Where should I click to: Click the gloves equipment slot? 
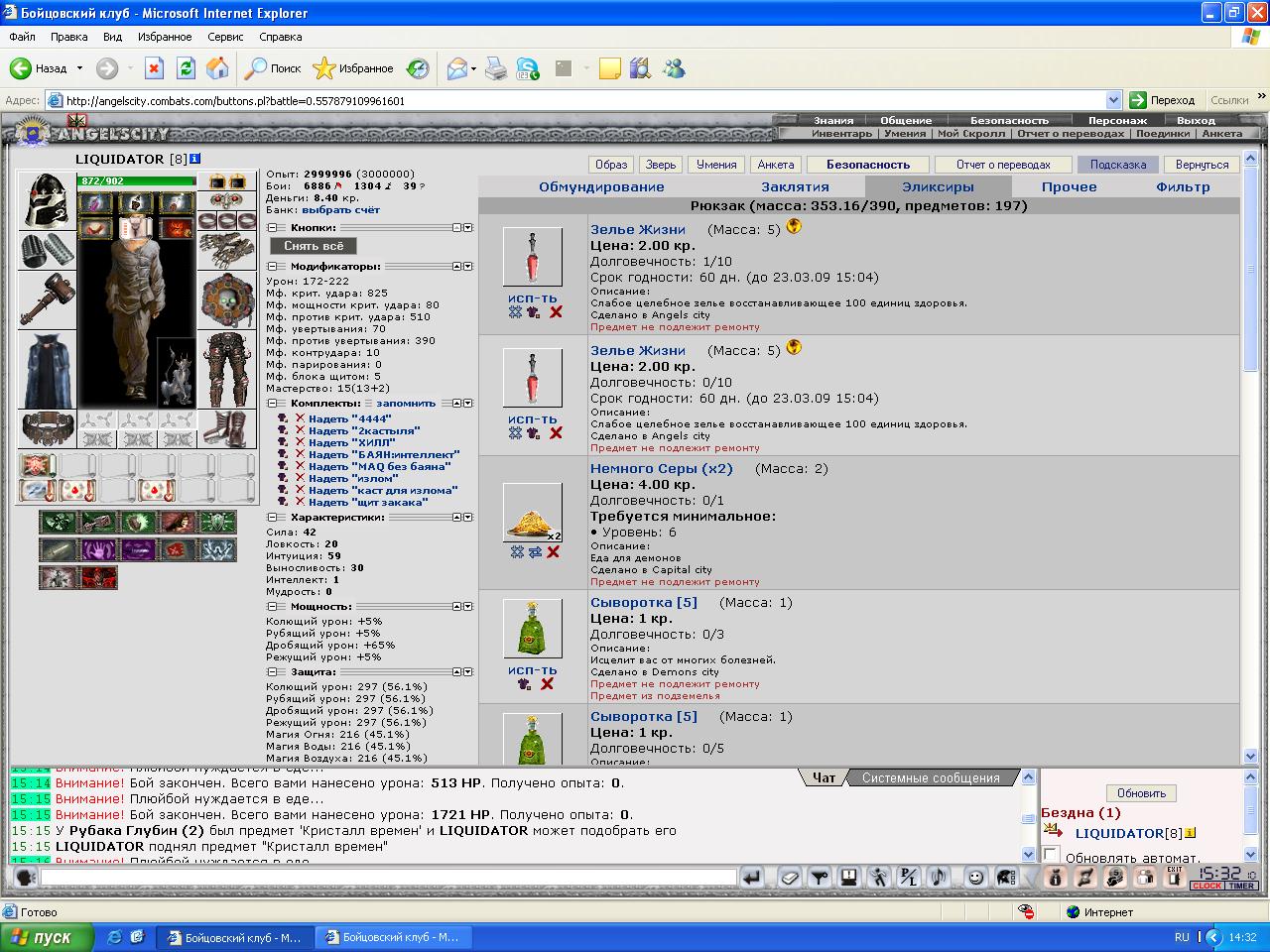coord(227,251)
